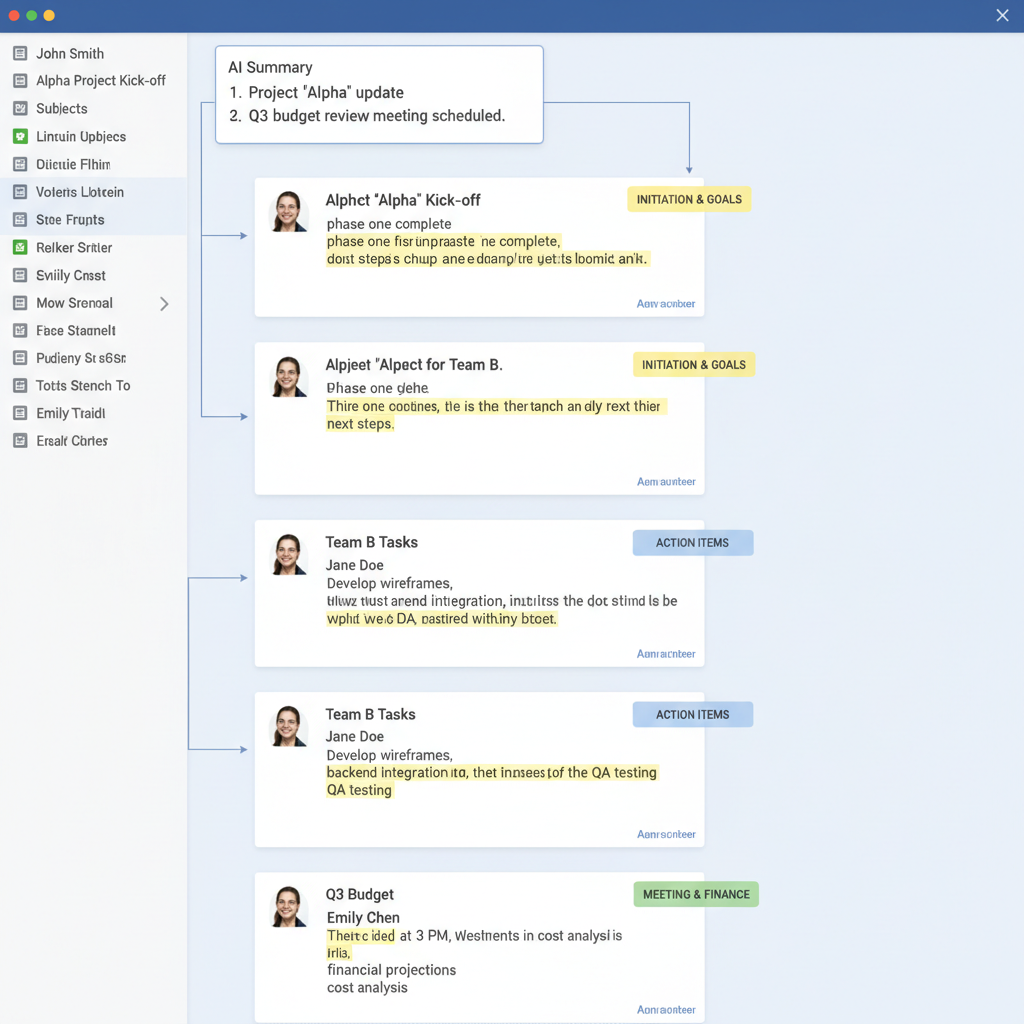Click the green icon beside Relker Sritter
This screenshot has width=1024, height=1024.
20,247
